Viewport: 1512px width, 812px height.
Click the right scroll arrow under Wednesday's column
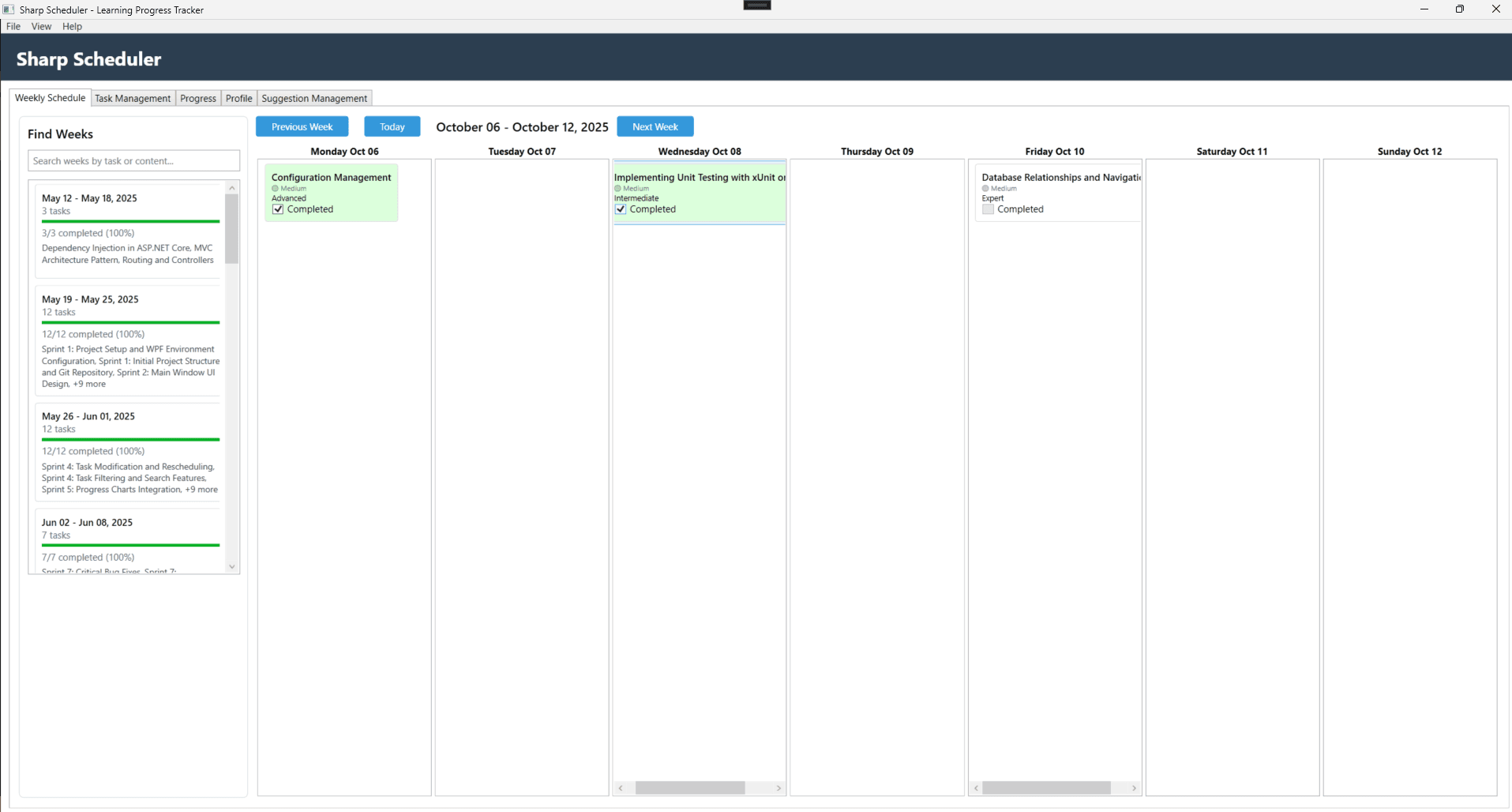[778, 788]
